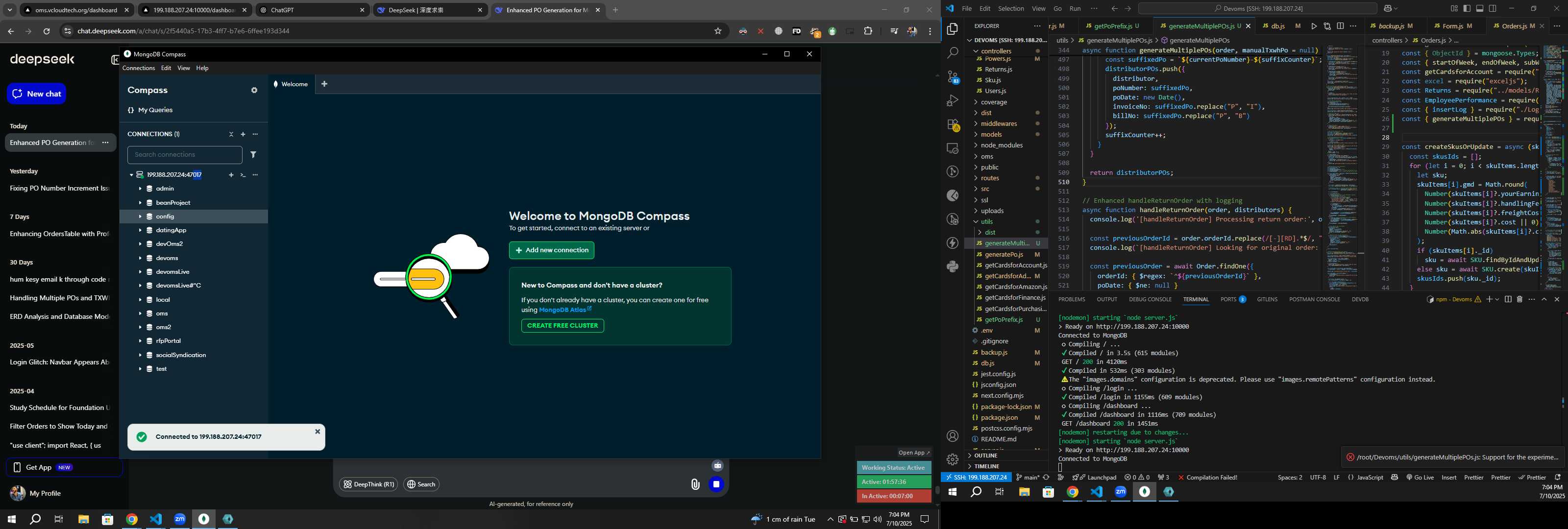Open MongoDB shell icon for 199.188.207.24:47017
Image resolution: width=1568 pixels, height=529 pixels.
click(x=243, y=175)
